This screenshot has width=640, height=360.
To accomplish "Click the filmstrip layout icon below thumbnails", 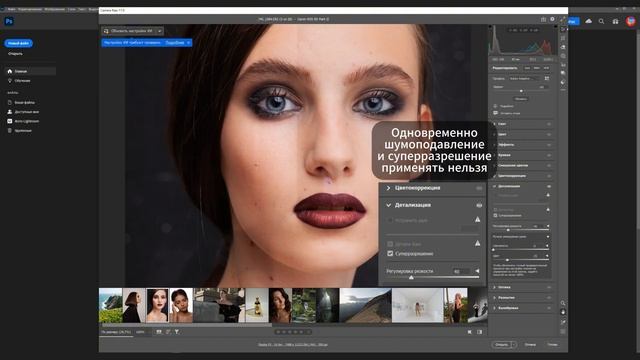I will [x=159, y=332].
